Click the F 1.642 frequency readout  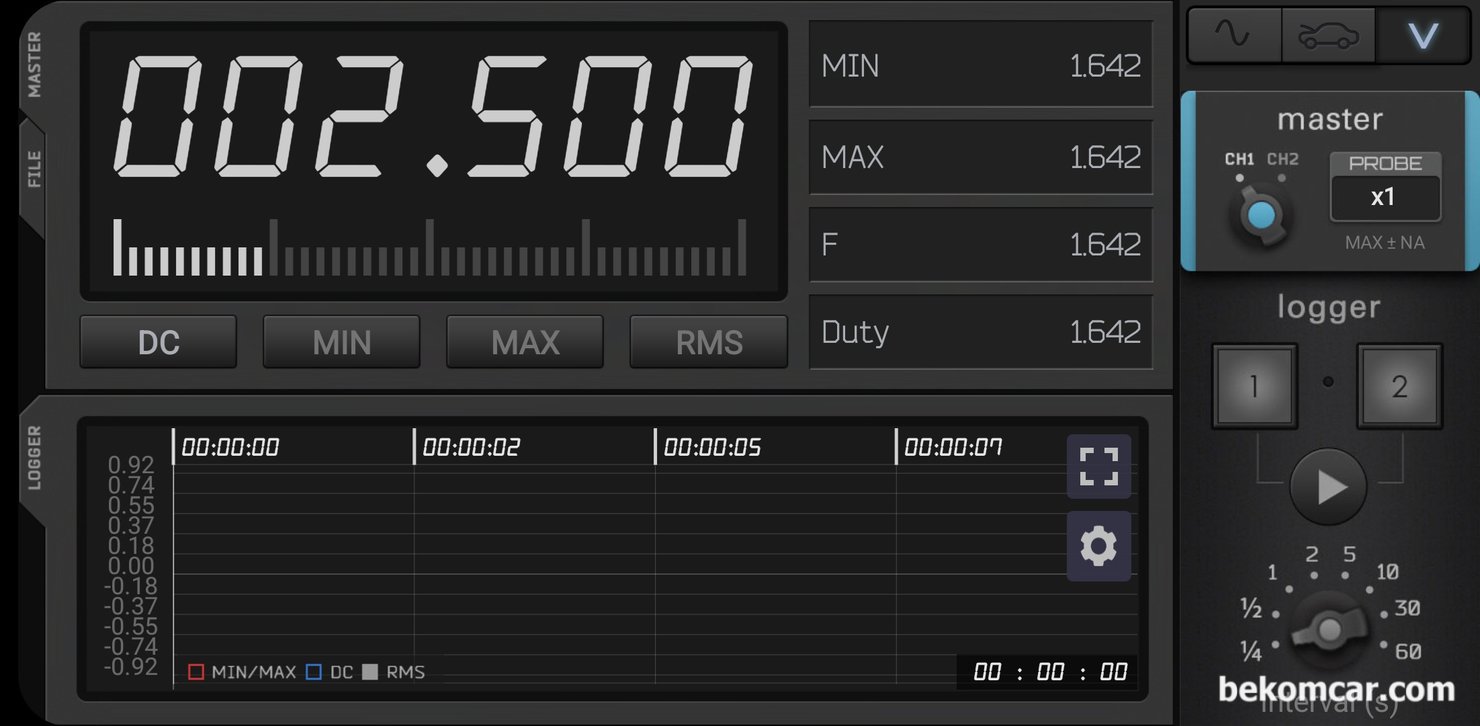[x=980, y=244]
